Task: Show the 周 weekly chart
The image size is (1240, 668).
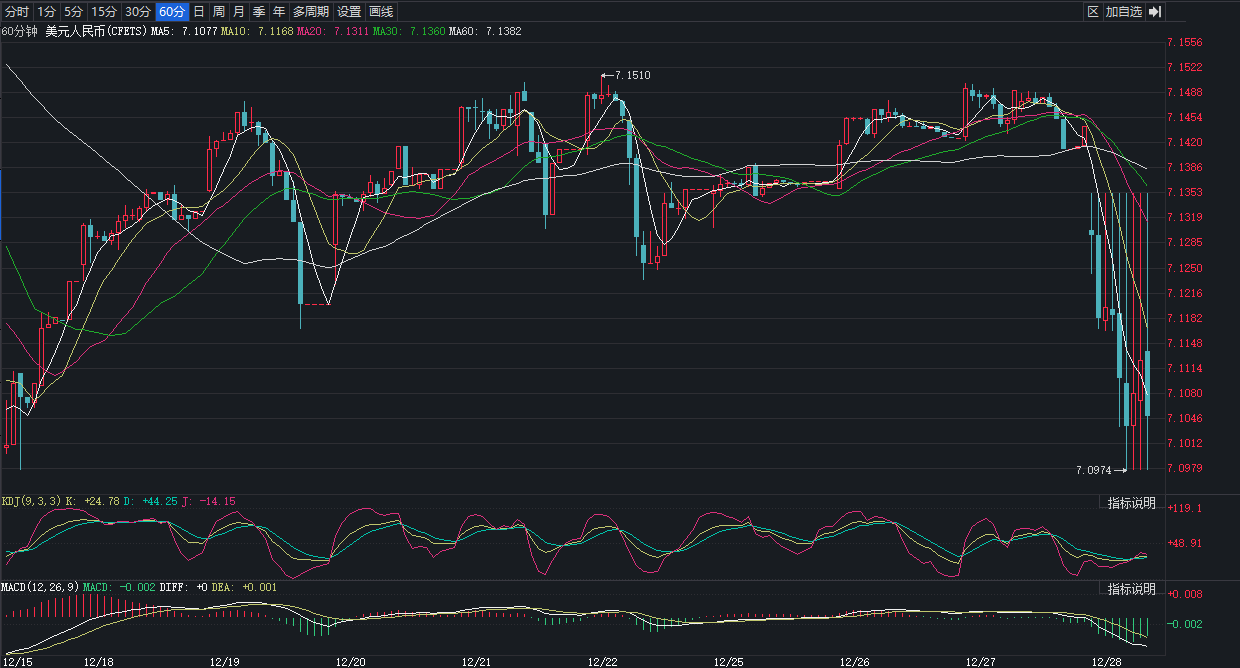Action: click(x=218, y=12)
